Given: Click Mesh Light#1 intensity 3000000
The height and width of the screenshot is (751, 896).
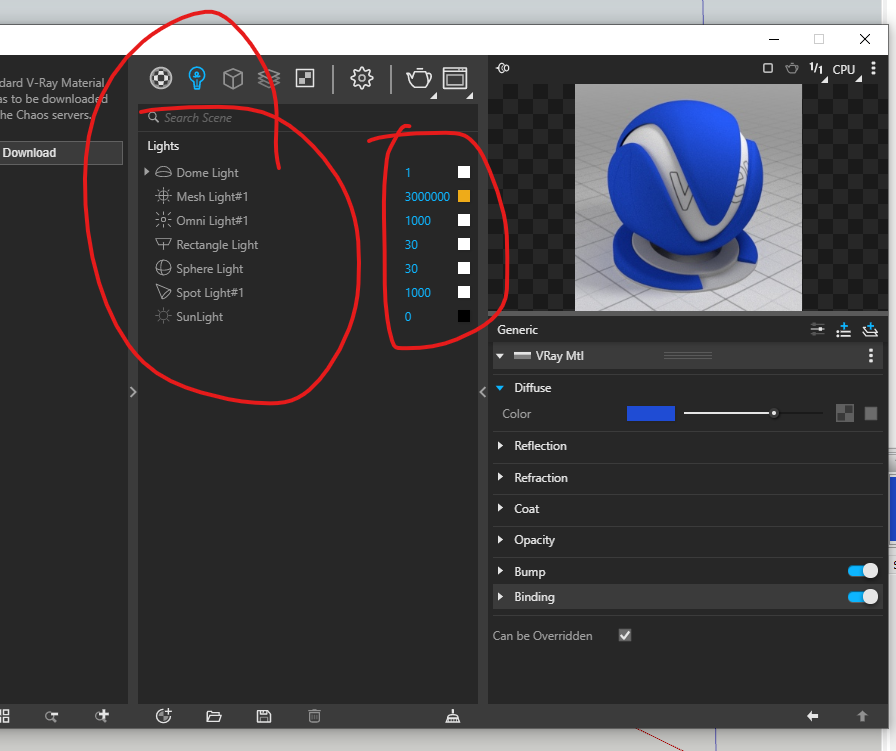Looking at the screenshot, I should pos(427,197).
